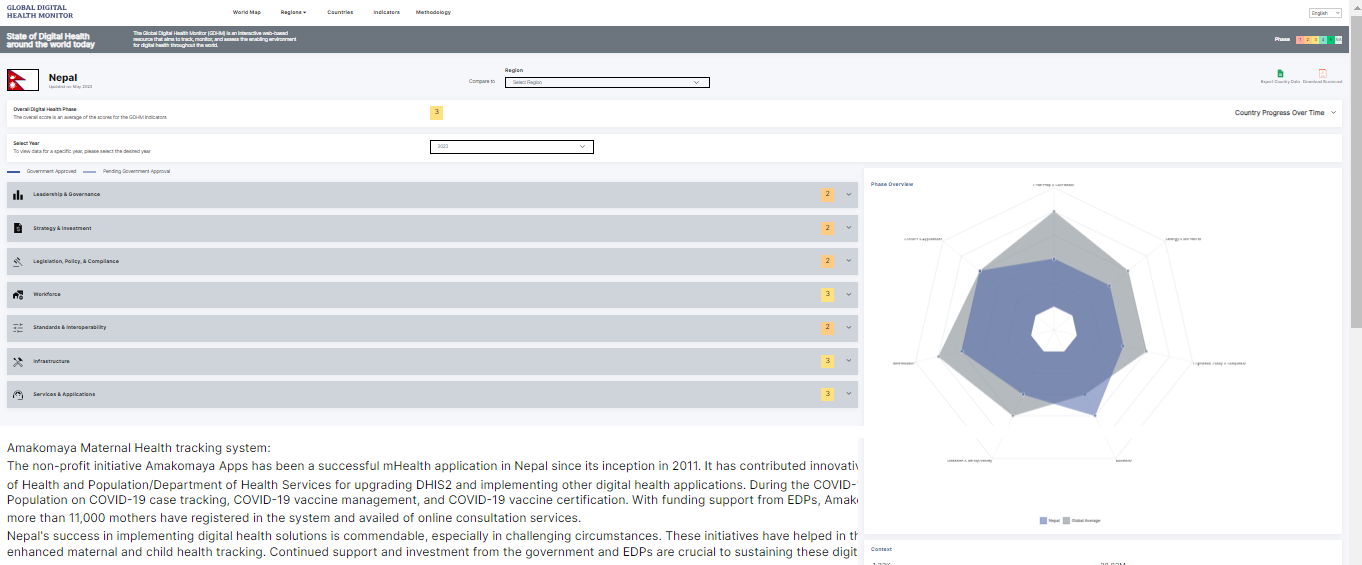
Task: Click the Phase 2 orange legend swatch
Action: 1307,39
